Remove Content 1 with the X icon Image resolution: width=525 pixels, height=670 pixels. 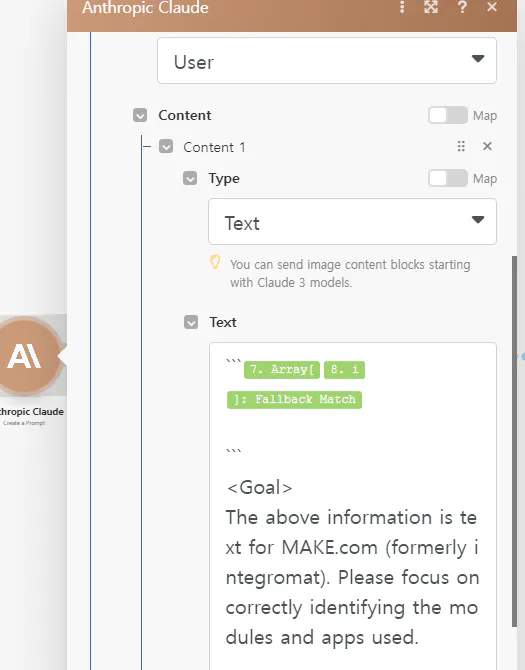coord(487,146)
